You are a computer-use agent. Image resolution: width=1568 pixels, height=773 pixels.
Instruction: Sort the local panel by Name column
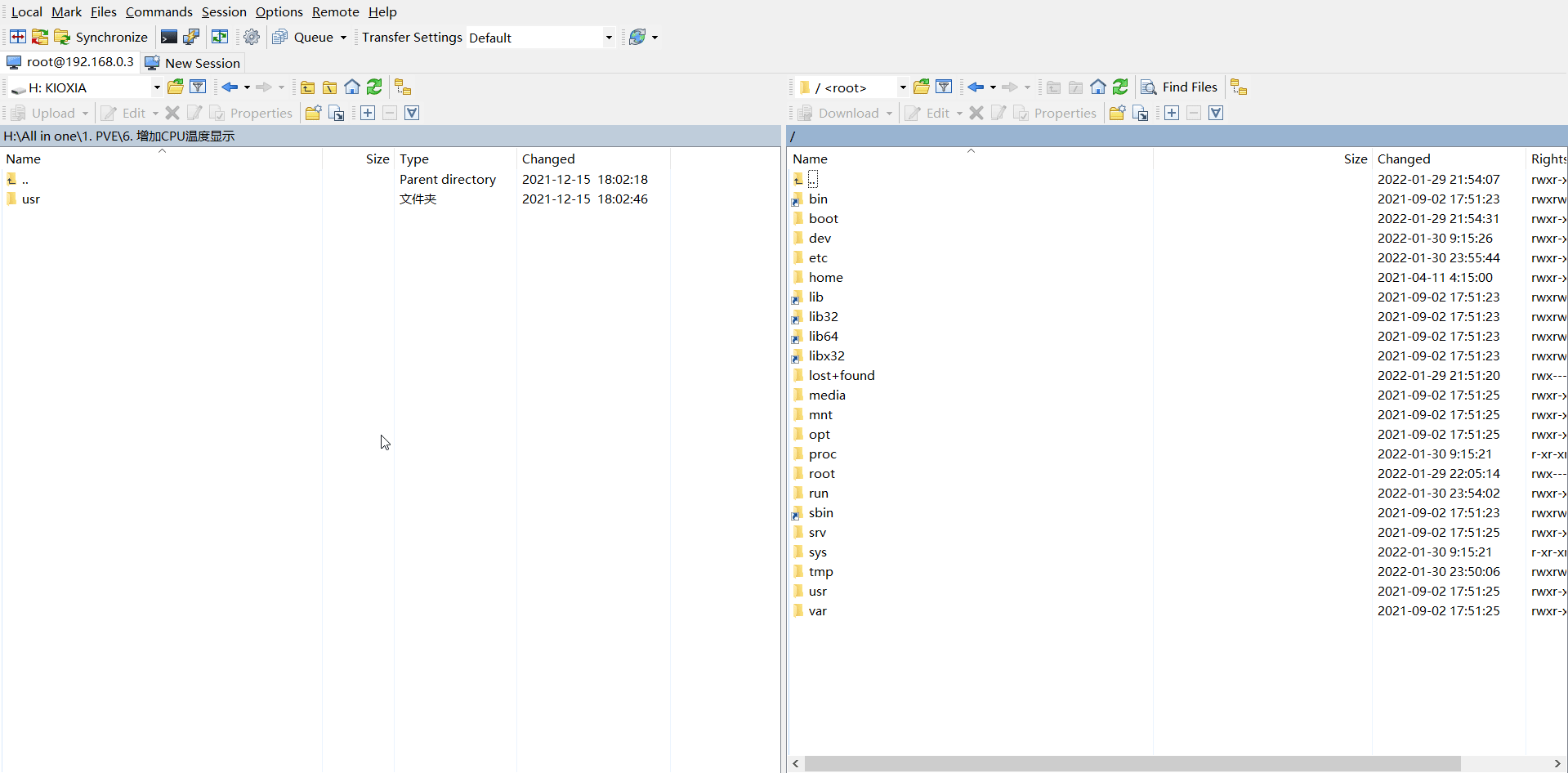[x=162, y=159]
